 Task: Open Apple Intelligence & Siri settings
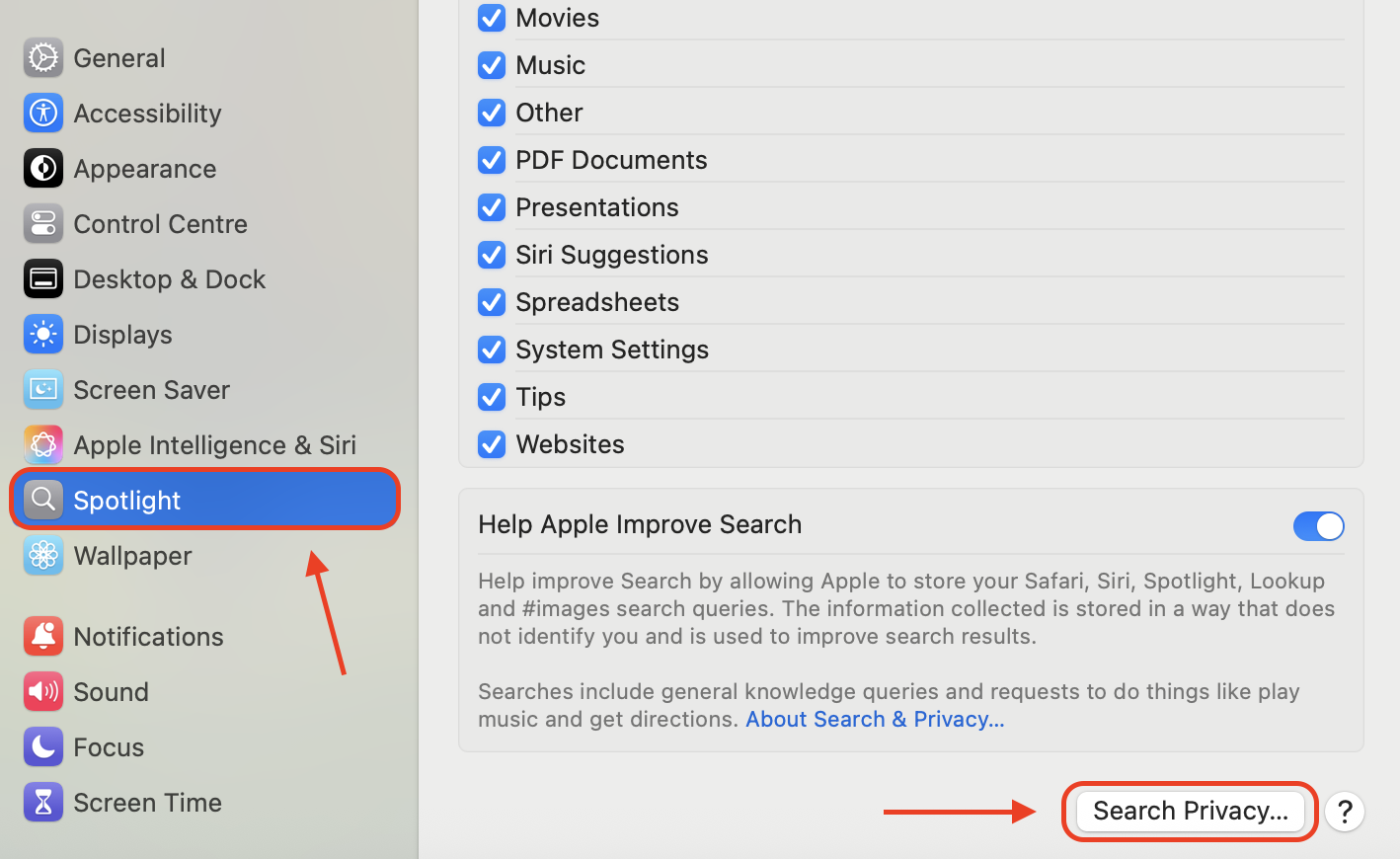pos(214,444)
